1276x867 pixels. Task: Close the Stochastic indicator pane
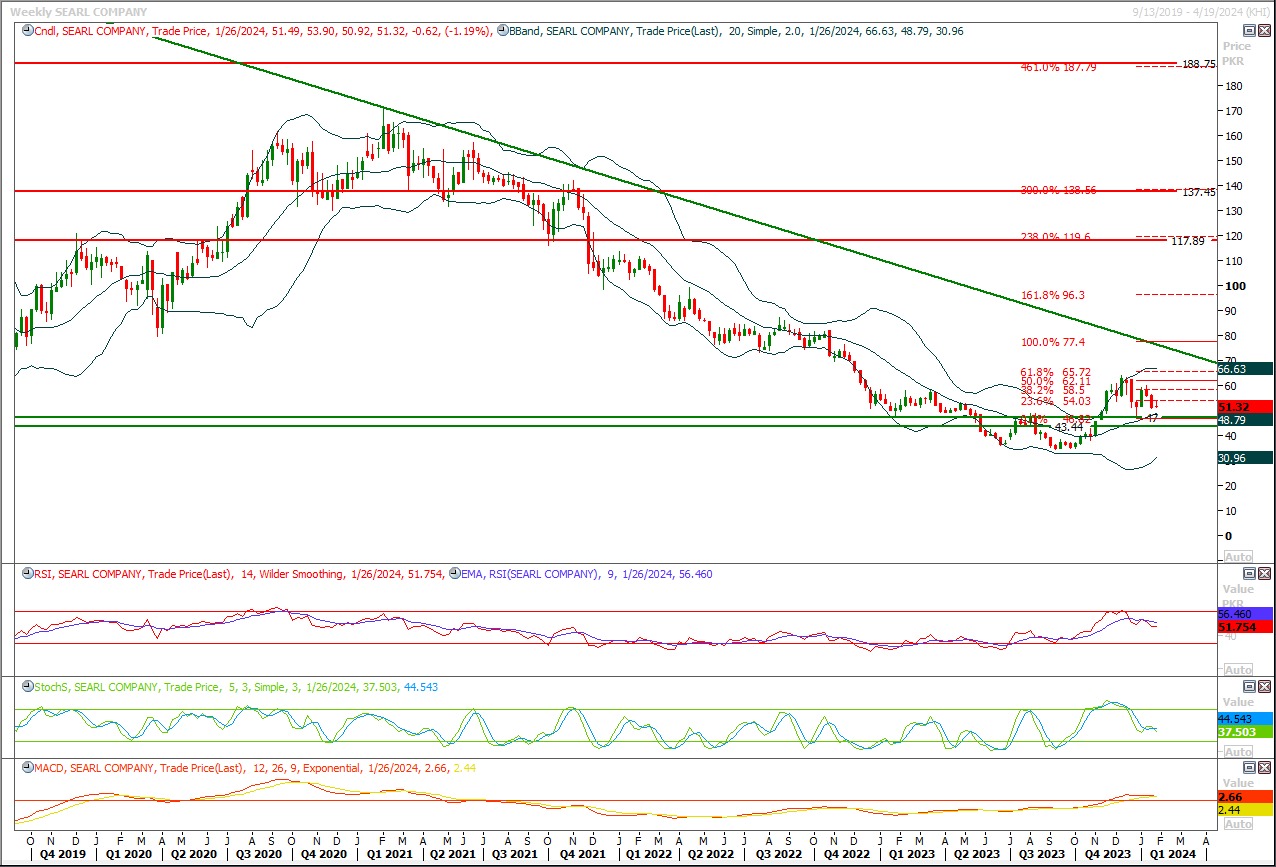[1262, 687]
